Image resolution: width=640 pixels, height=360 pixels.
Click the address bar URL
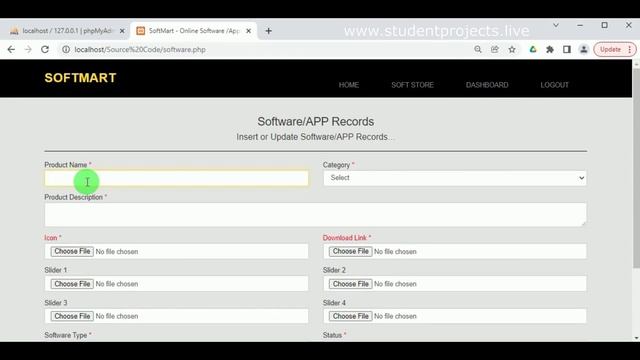140,49
